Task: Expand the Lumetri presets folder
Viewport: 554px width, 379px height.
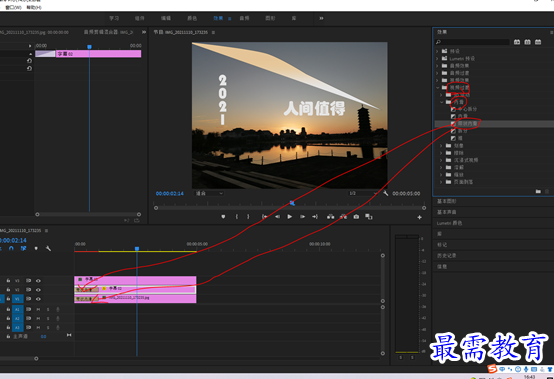Action: tap(437, 59)
